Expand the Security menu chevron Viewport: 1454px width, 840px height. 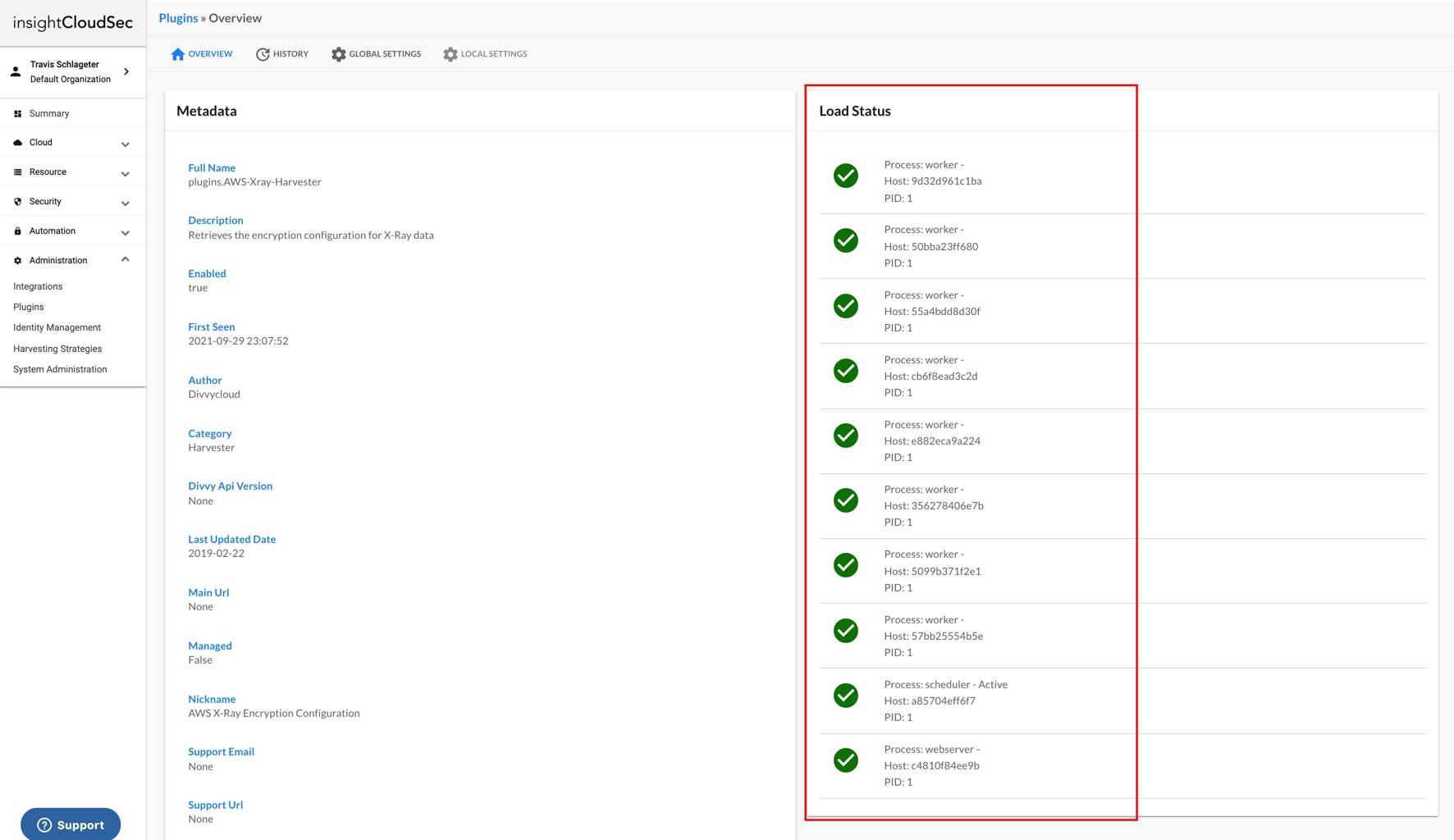point(126,203)
